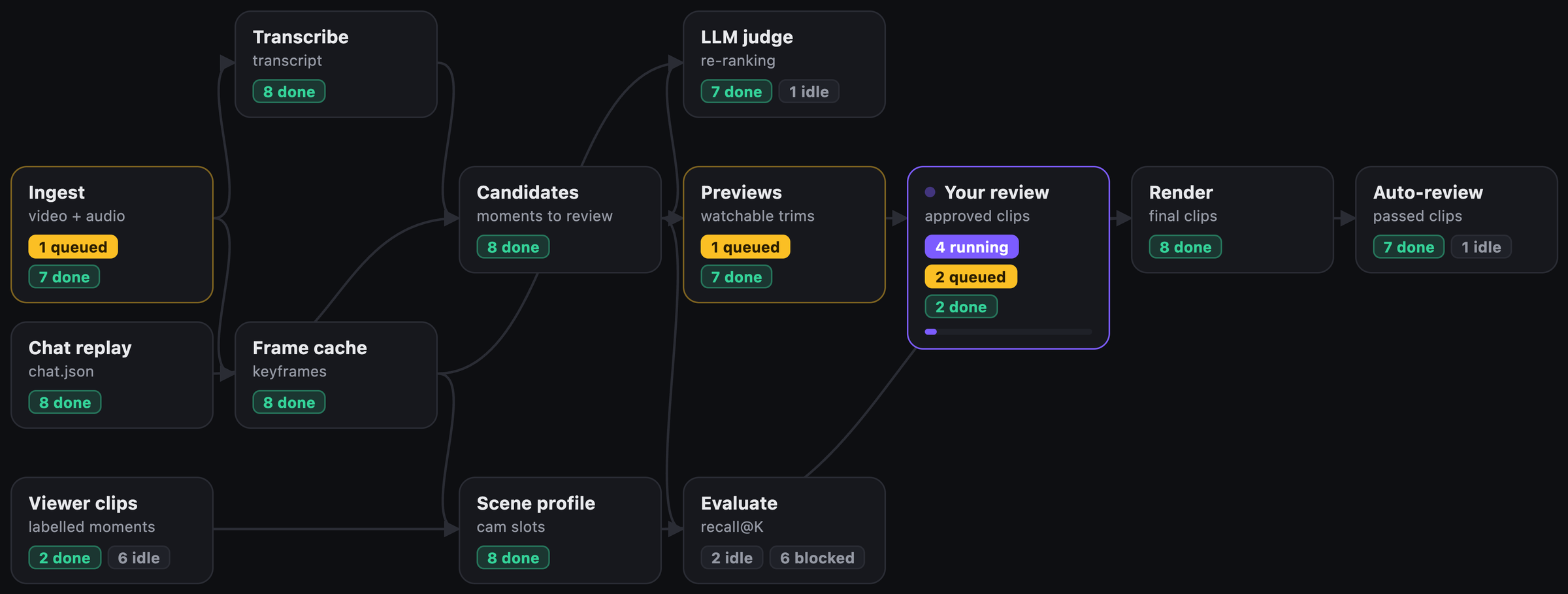Image resolution: width=1568 pixels, height=594 pixels.
Task: Click the '6 blocked' badge in Evaluate
Action: click(817, 558)
